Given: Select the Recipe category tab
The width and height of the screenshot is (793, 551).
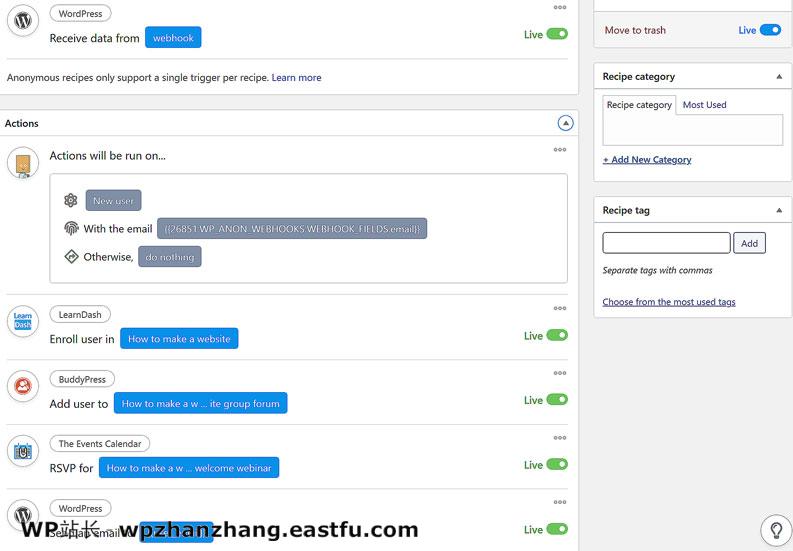Looking at the screenshot, I should click(639, 105).
